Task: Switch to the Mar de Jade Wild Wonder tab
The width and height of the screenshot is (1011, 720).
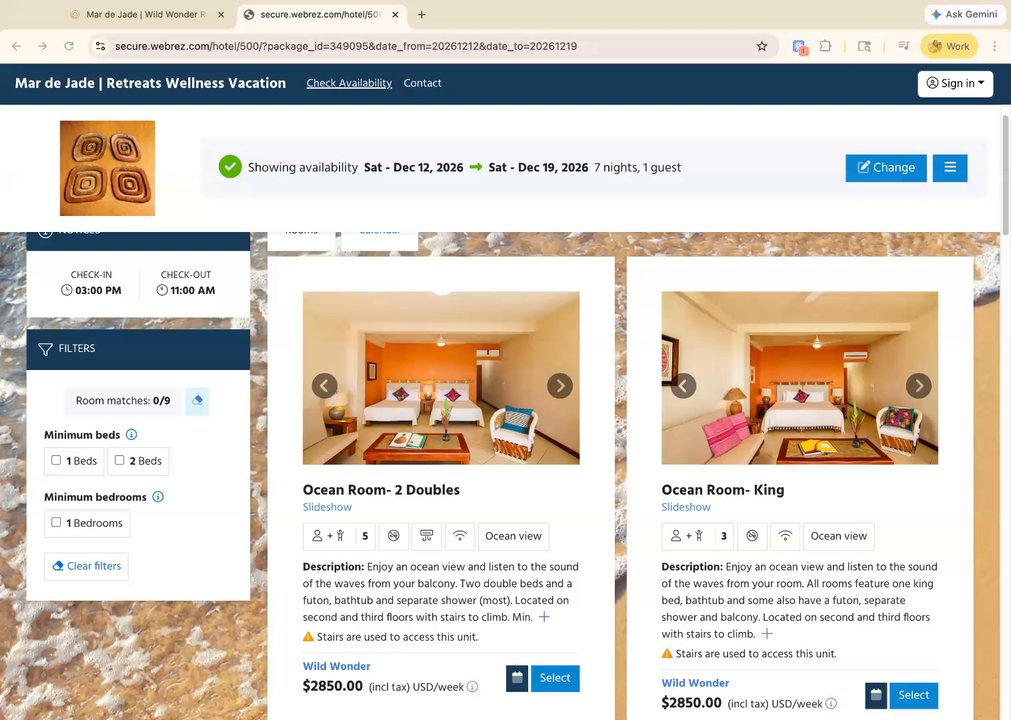Action: pyautogui.click(x=146, y=14)
